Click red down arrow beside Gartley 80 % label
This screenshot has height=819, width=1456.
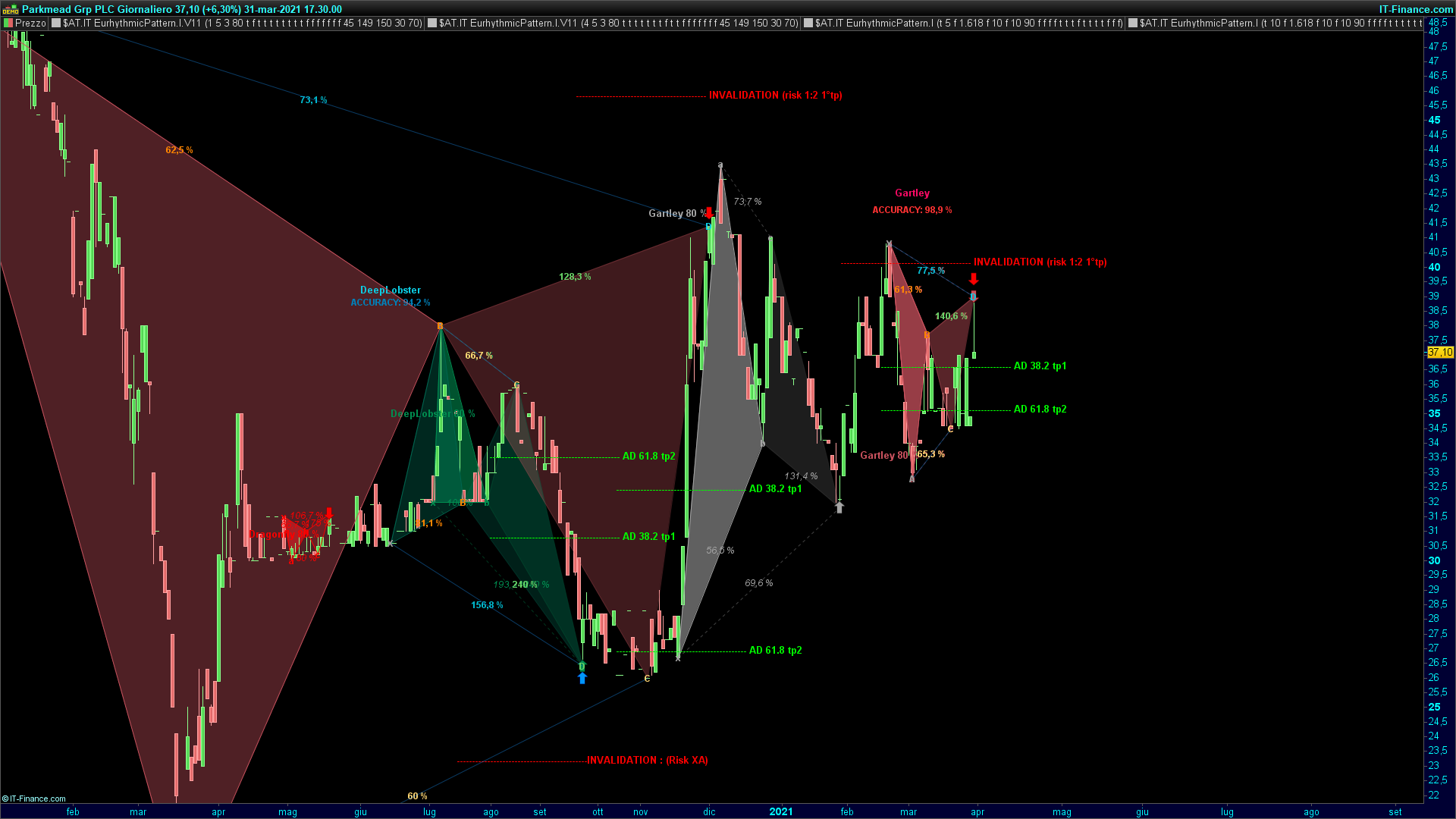click(709, 213)
